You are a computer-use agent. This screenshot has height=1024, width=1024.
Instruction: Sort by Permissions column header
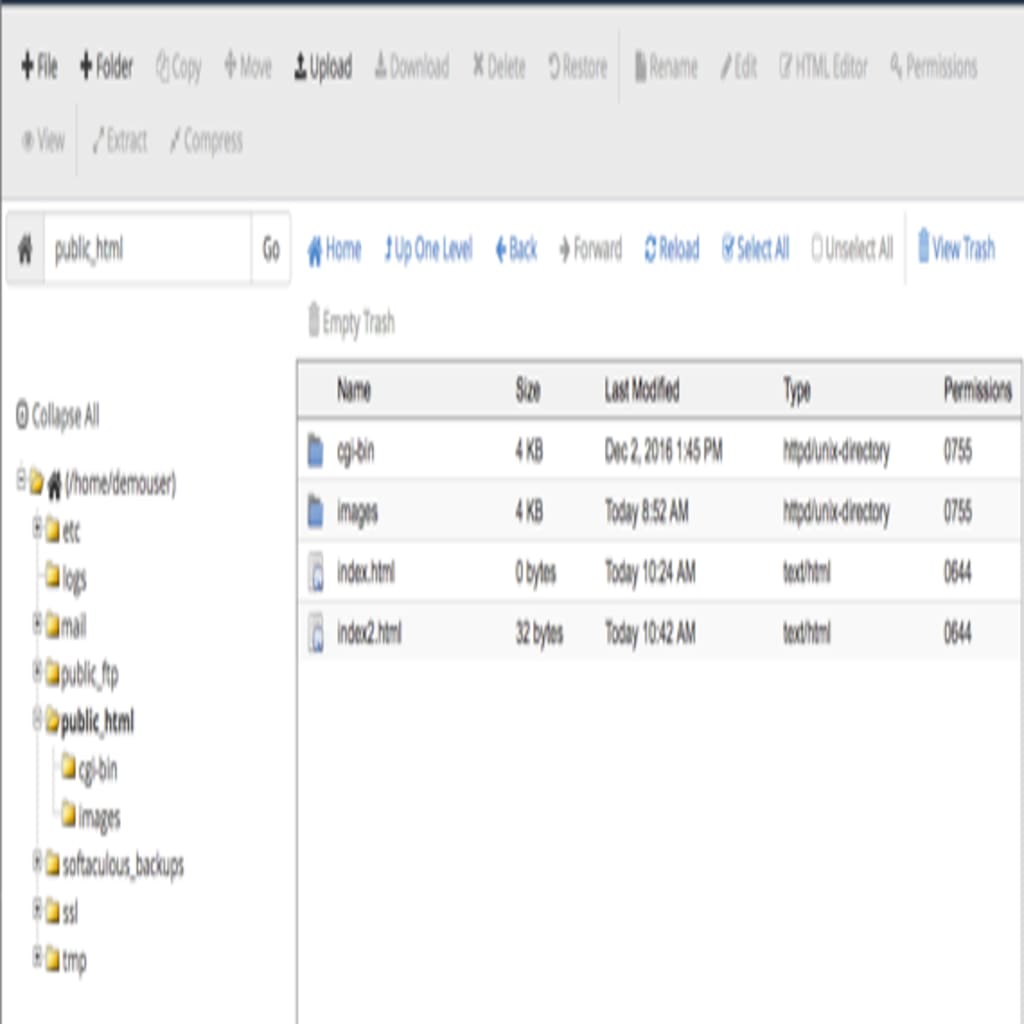[978, 391]
